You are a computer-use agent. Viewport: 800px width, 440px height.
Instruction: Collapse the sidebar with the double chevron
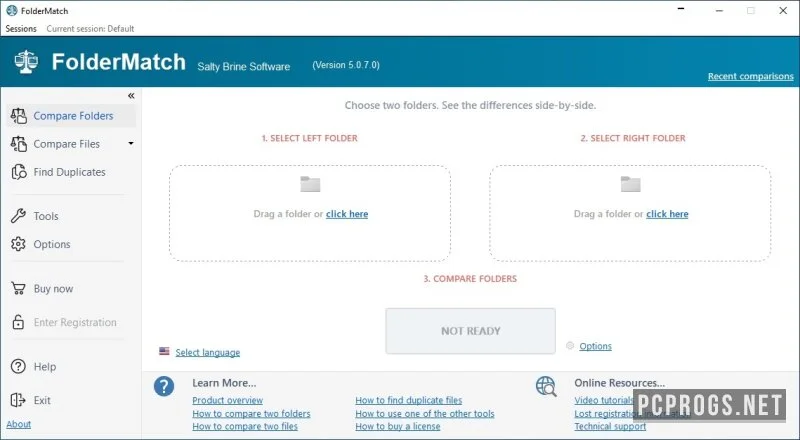(x=131, y=95)
